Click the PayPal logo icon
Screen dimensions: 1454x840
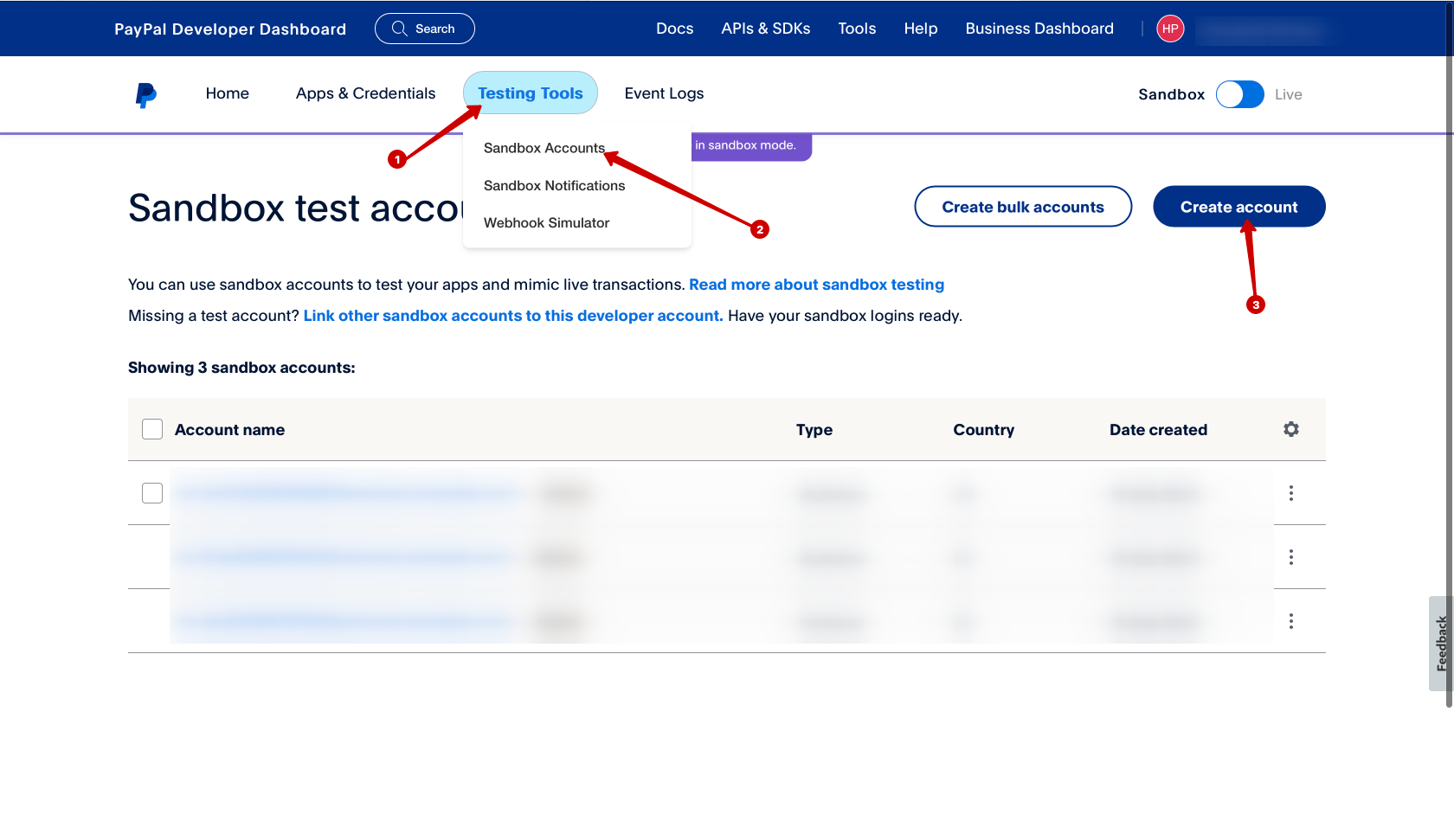pyautogui.click(x=146, y=94)
